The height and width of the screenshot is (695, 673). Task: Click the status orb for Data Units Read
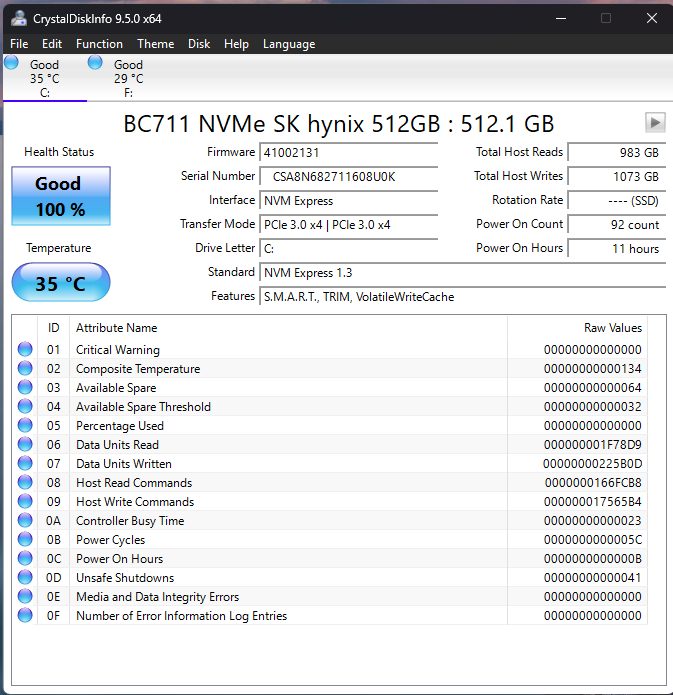pos(25,444)
